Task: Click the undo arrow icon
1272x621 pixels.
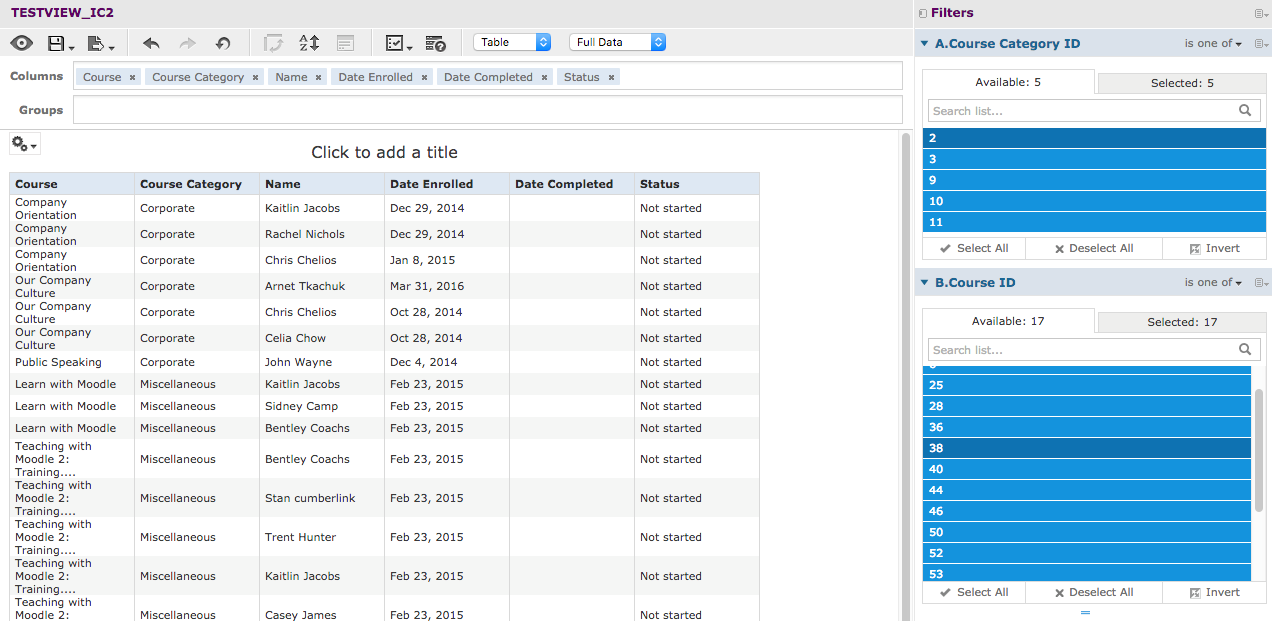Action: pyautogui.click(x=151, y=43)
